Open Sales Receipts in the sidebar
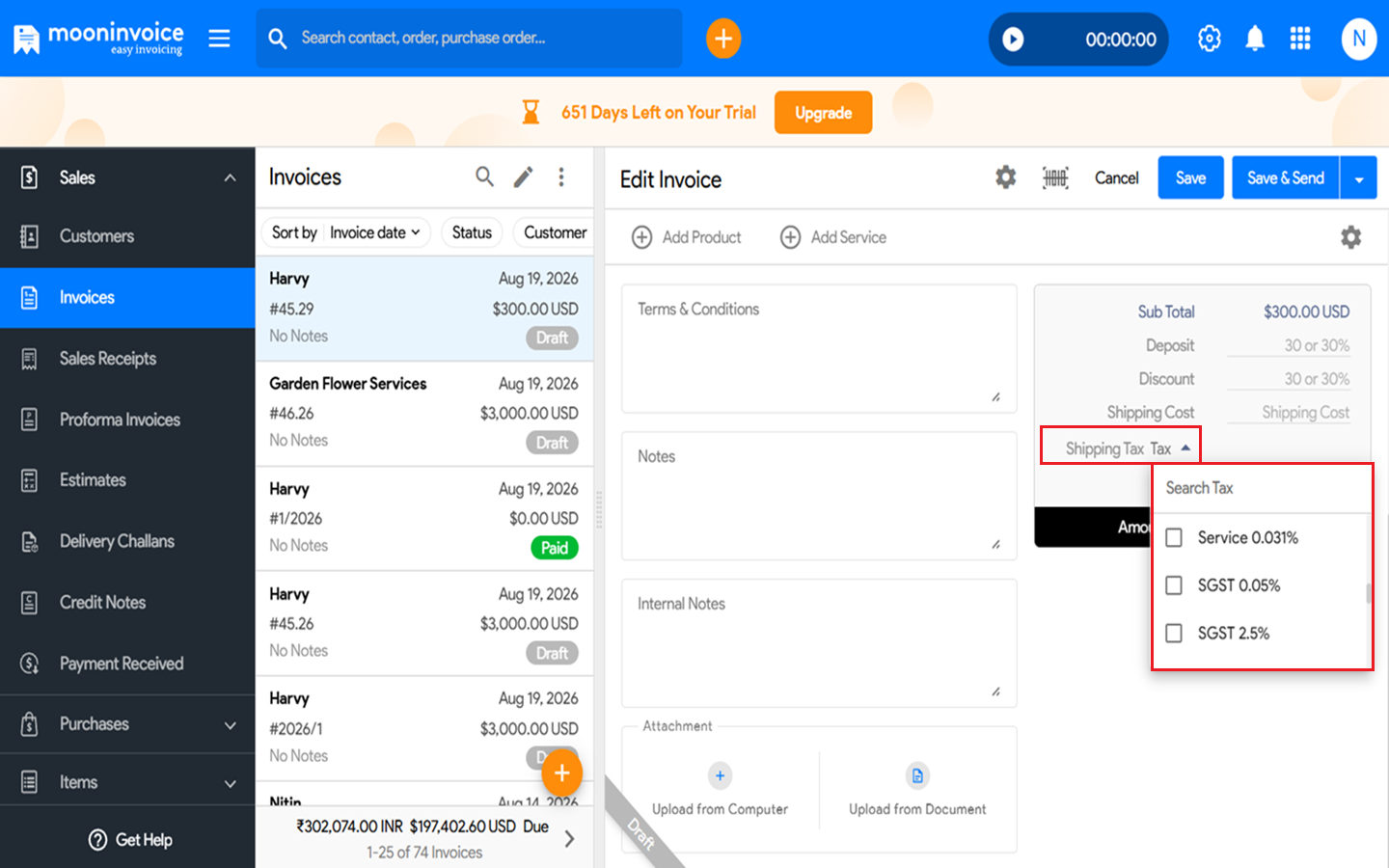 click(127, 359)
